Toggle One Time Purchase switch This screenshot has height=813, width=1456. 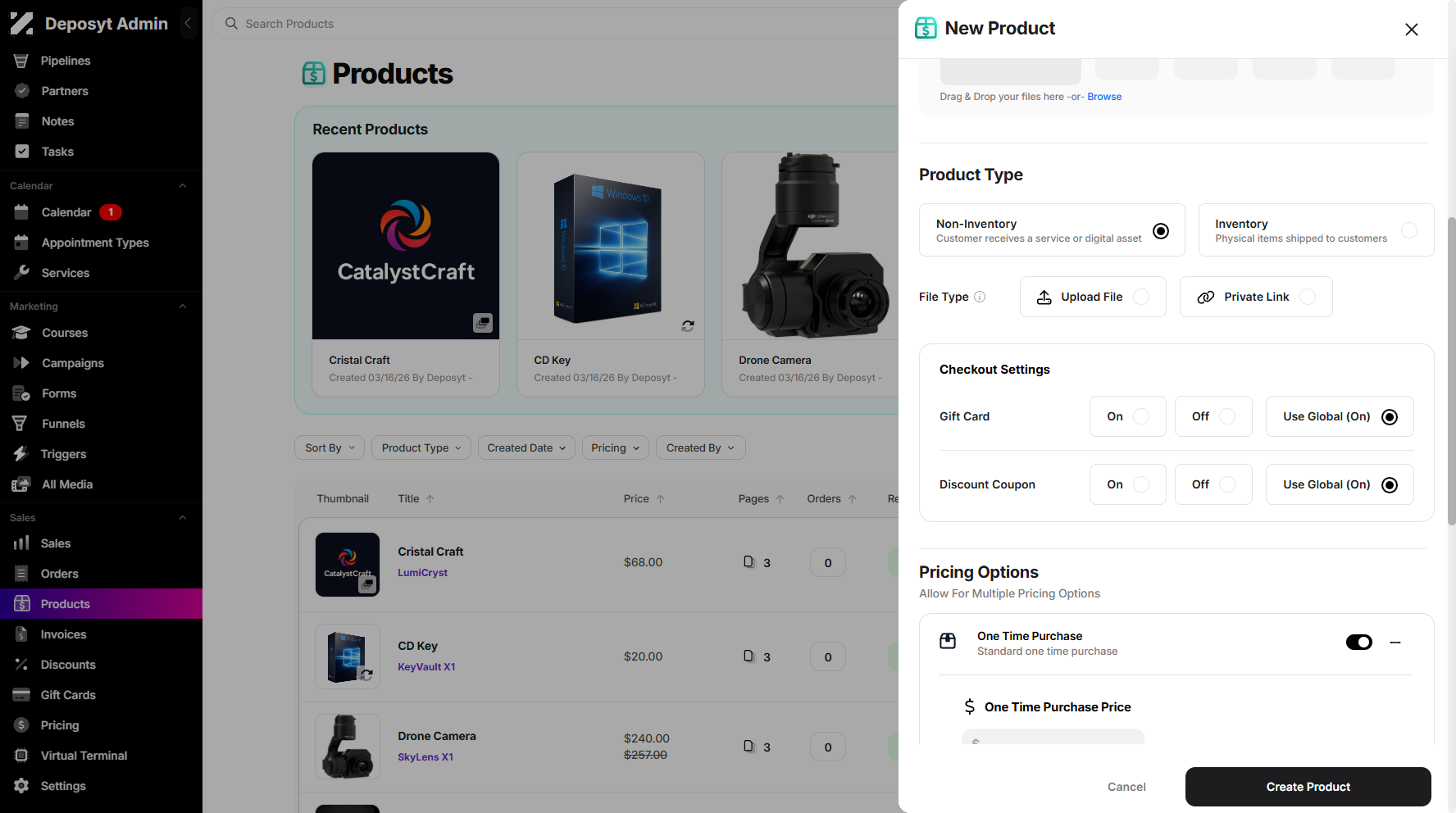tap(1359, 643)
